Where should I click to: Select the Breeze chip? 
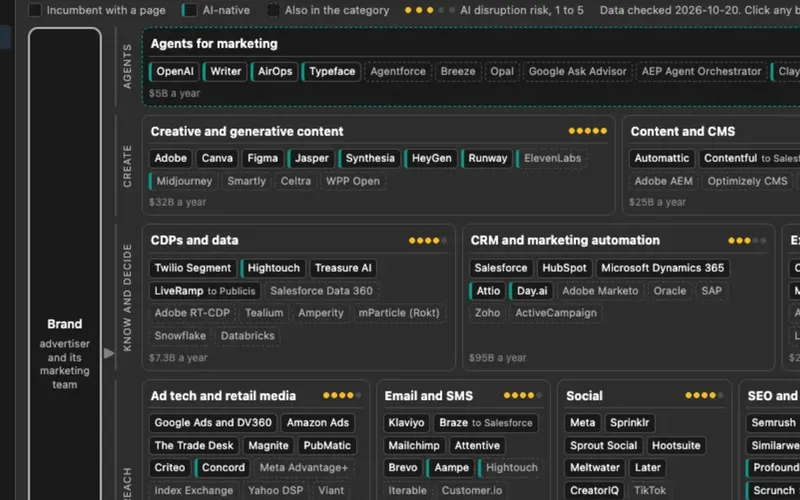(458, 71)
